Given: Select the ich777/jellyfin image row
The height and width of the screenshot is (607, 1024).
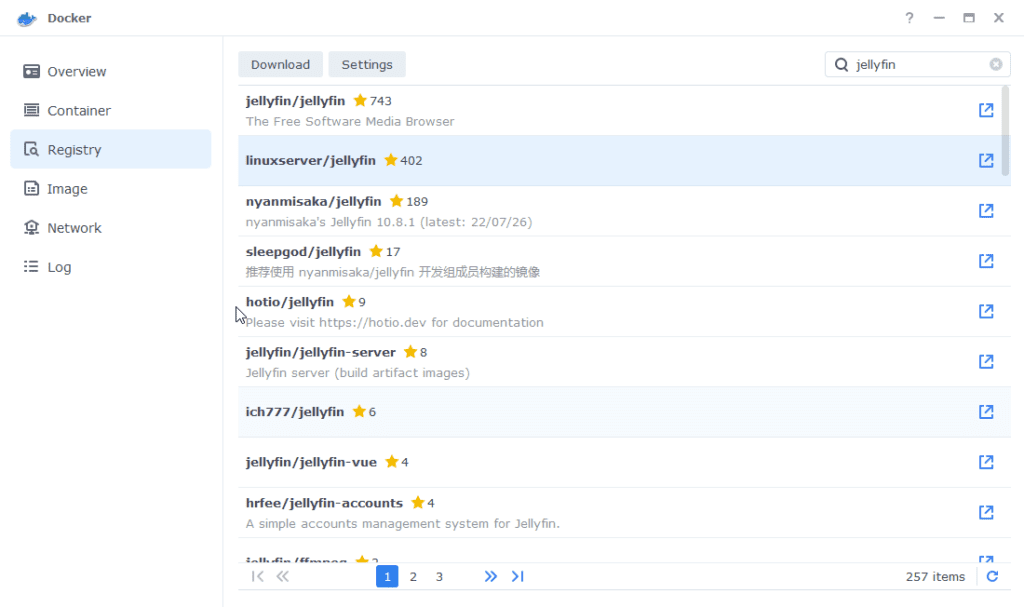Looking at the screenshot, I should click(624, 412).
